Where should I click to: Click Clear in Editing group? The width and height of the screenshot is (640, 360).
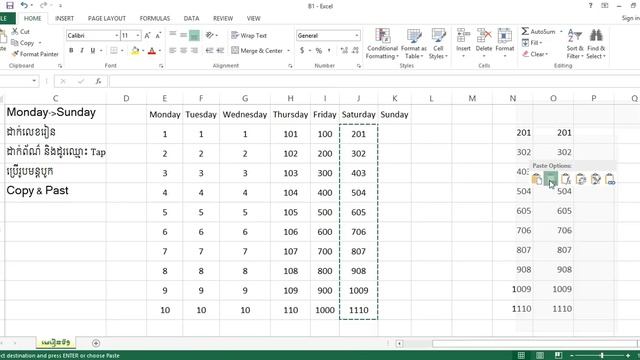(x=535, y=54)
